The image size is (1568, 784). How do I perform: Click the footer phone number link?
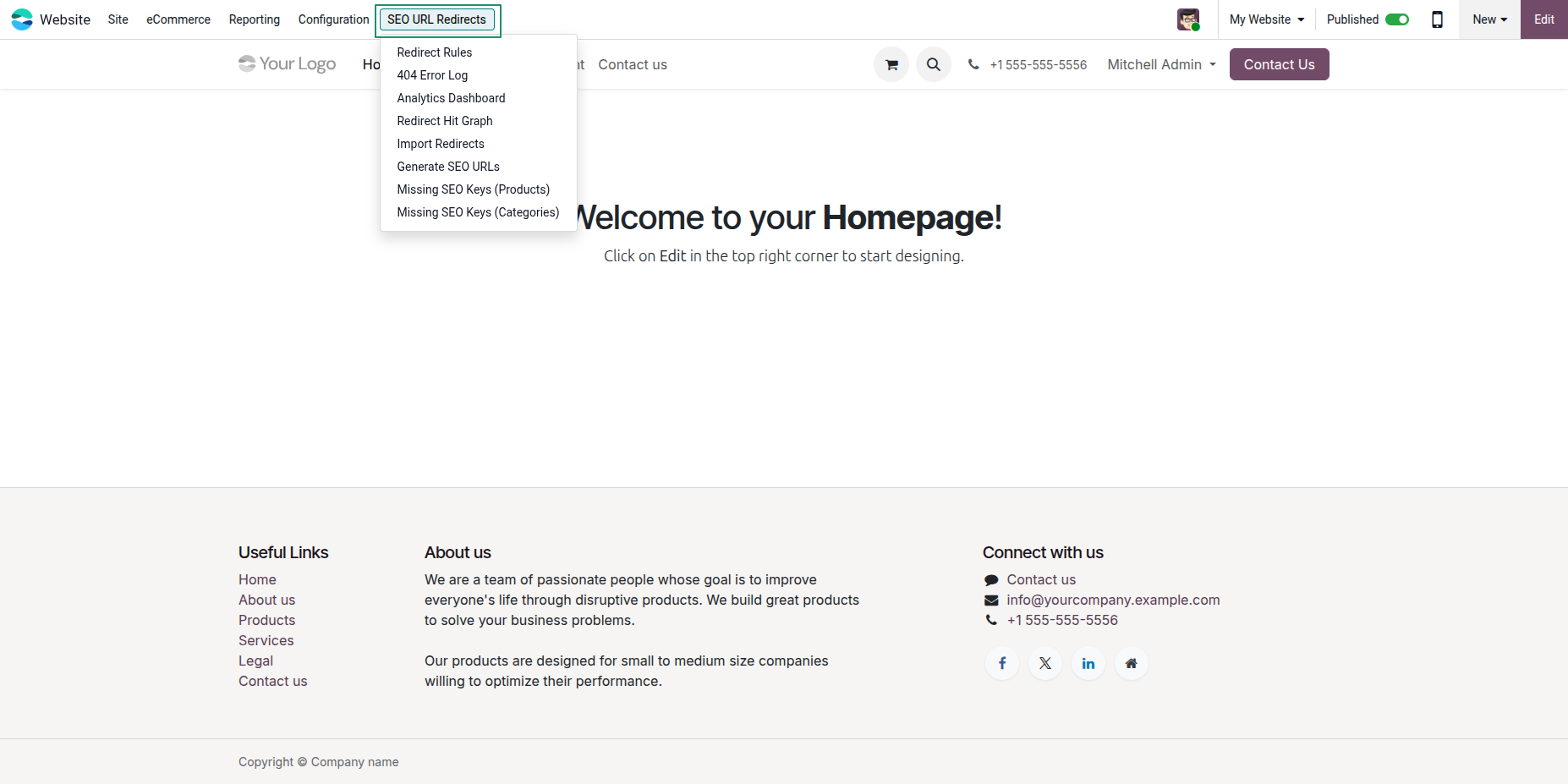click(1062, 620)
